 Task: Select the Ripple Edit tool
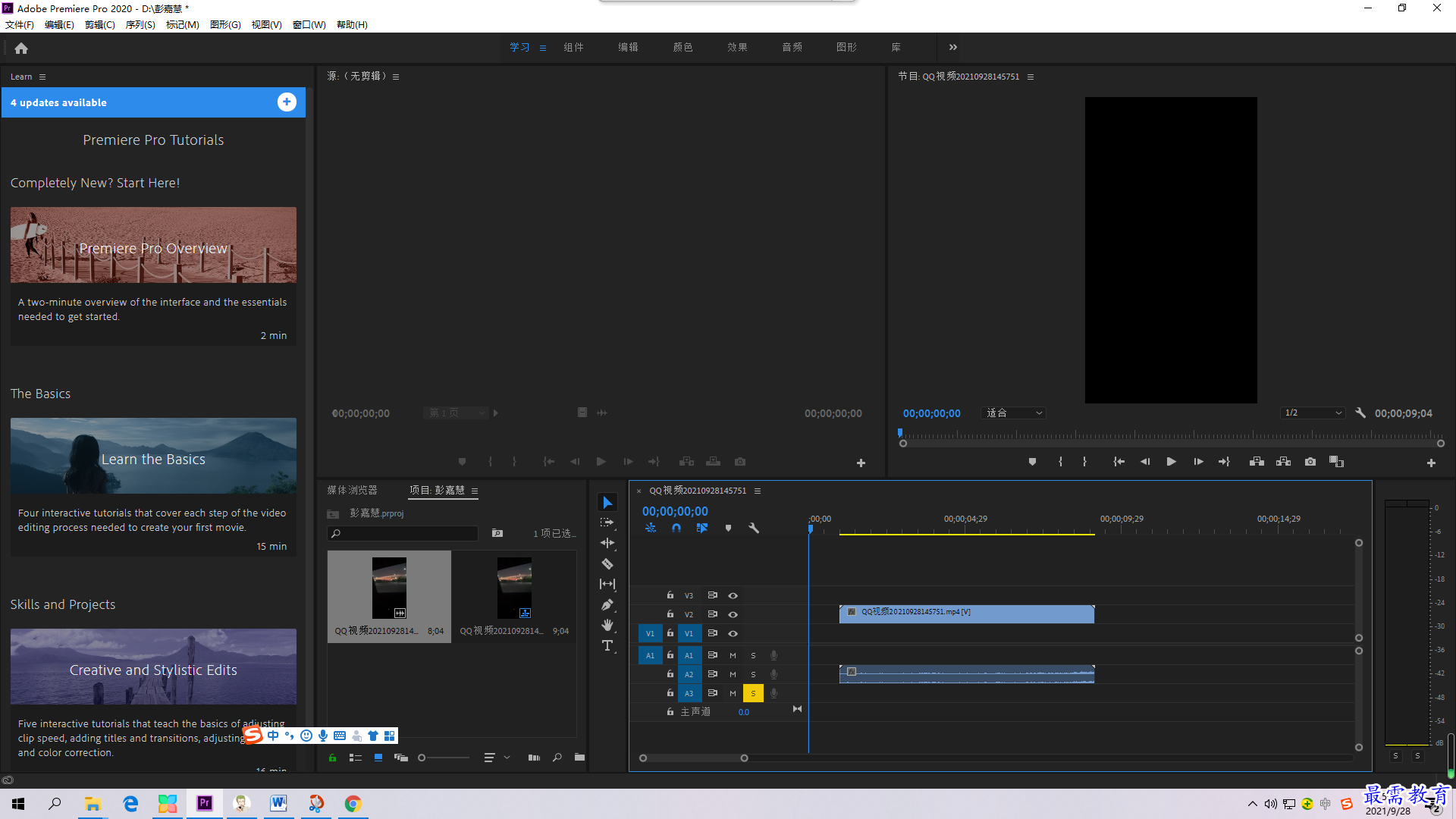[x=607, y=543]
